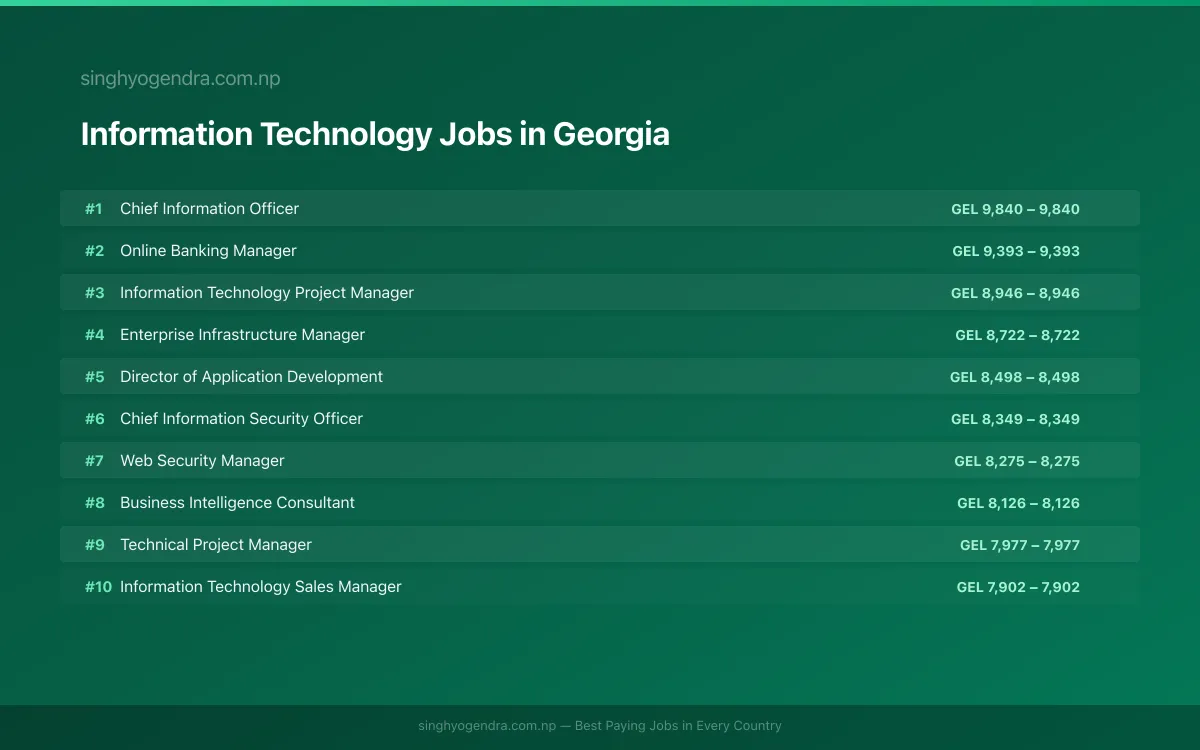
Task: Click the salary GEL 8,275 – 8,275
Action: (1017, 461)
